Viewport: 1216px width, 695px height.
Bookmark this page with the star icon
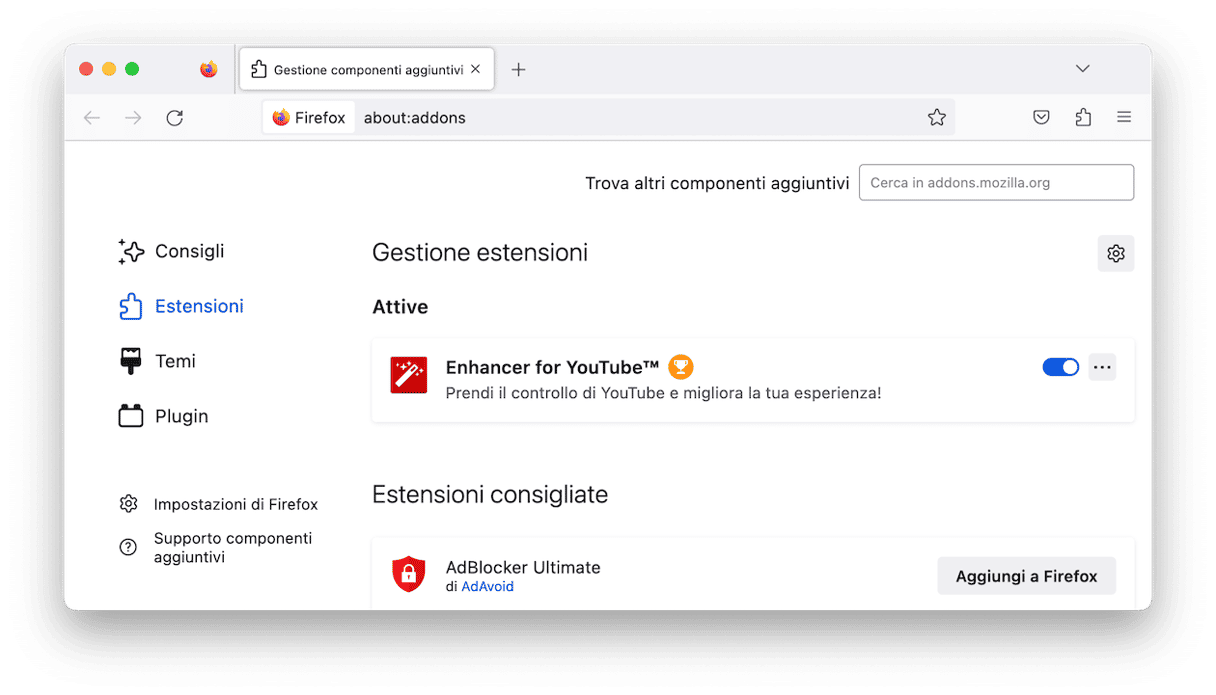937,118
